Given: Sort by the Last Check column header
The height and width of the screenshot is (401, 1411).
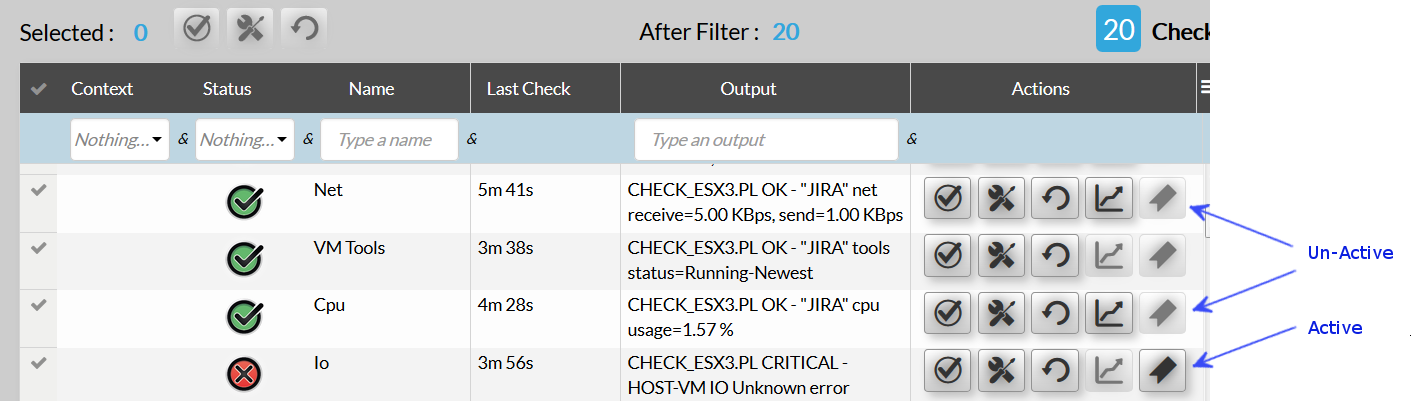Looking at the screenshot, I should coord(528,89).
